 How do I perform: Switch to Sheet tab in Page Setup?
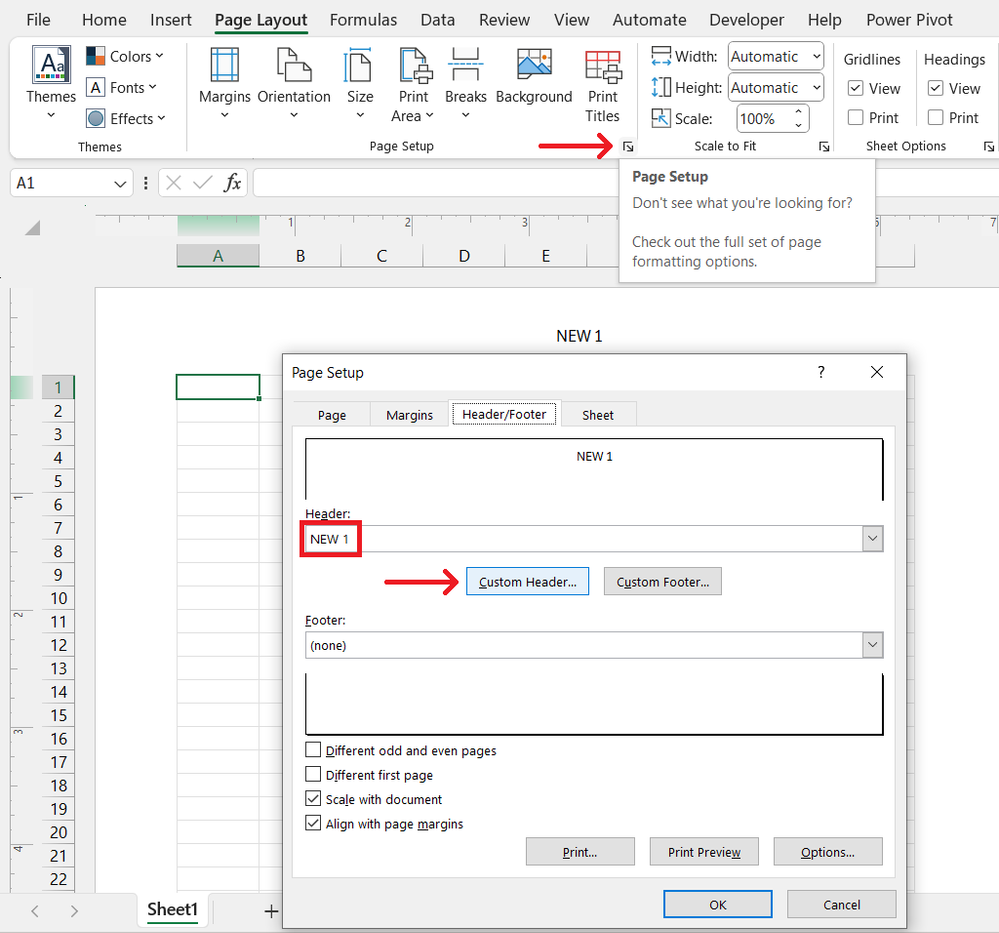pyautogui.click(x=598, y=415)
